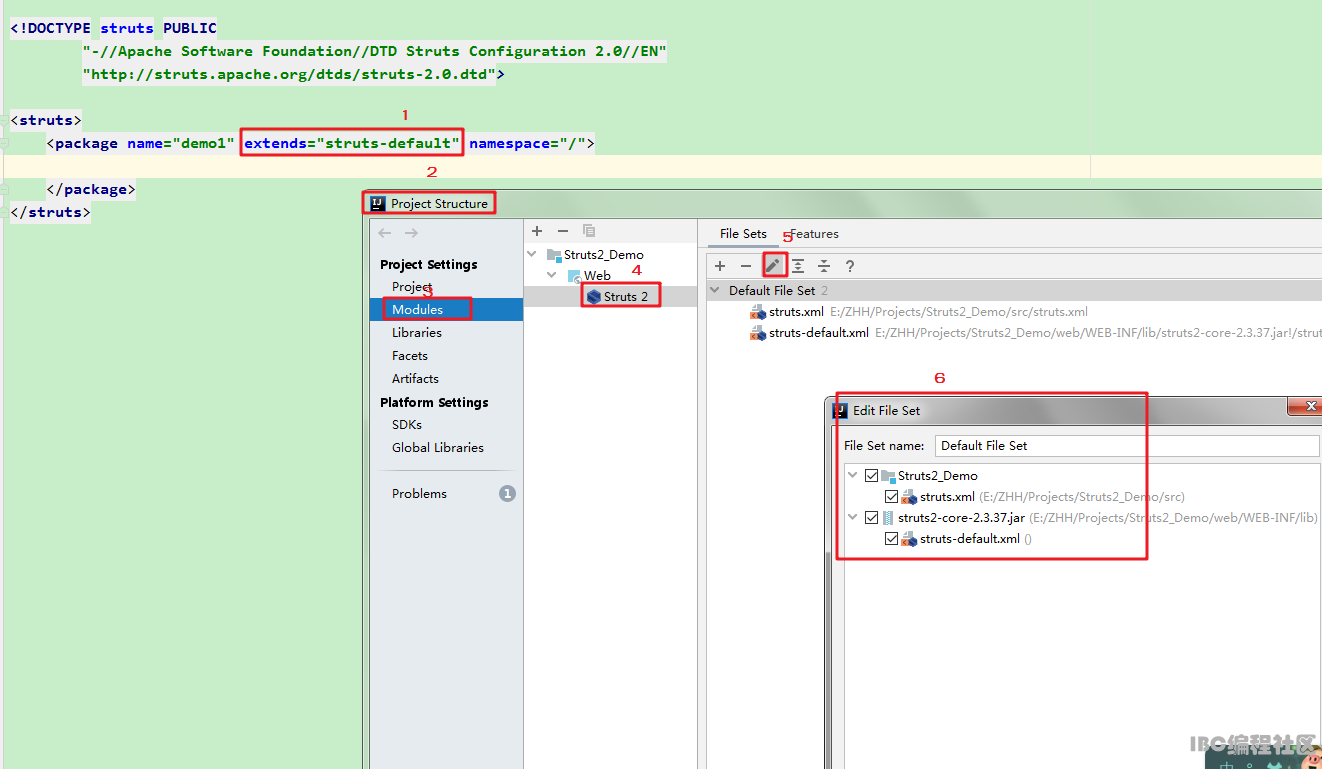
Task: Click the copy module icon
Action: 589,231
